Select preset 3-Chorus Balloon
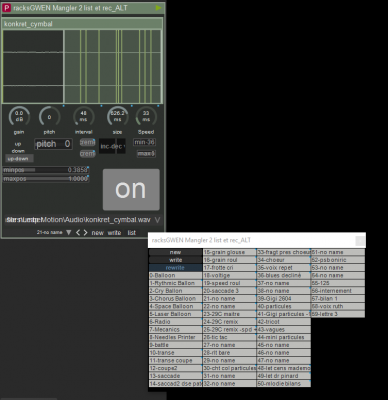This screenshot has height=400, width=388. tap(175, 299)
